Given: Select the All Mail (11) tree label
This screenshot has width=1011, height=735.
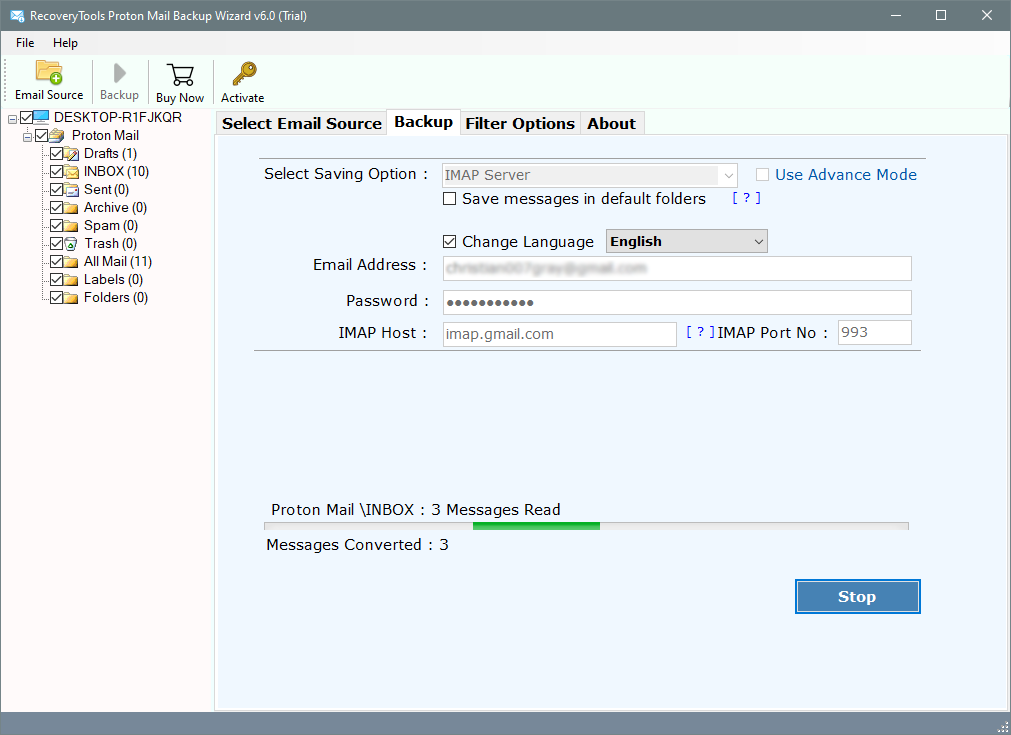Looking at the screenshot, I should pyautogui.click(x=118, y=262).
